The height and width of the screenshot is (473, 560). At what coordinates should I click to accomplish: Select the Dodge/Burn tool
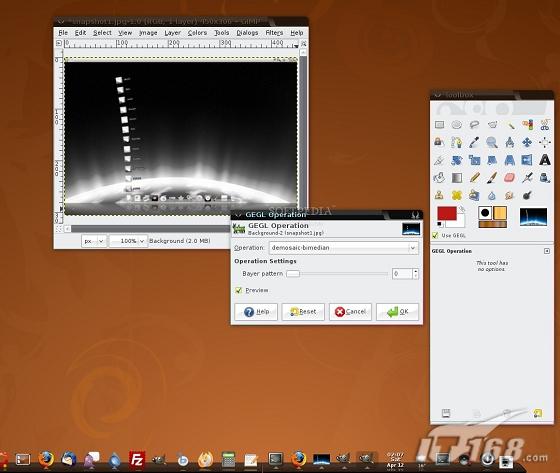527,195
